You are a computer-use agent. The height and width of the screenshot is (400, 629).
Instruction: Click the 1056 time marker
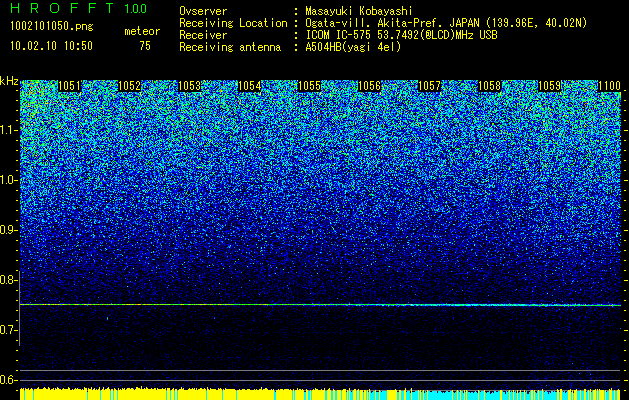pos(369,86)
